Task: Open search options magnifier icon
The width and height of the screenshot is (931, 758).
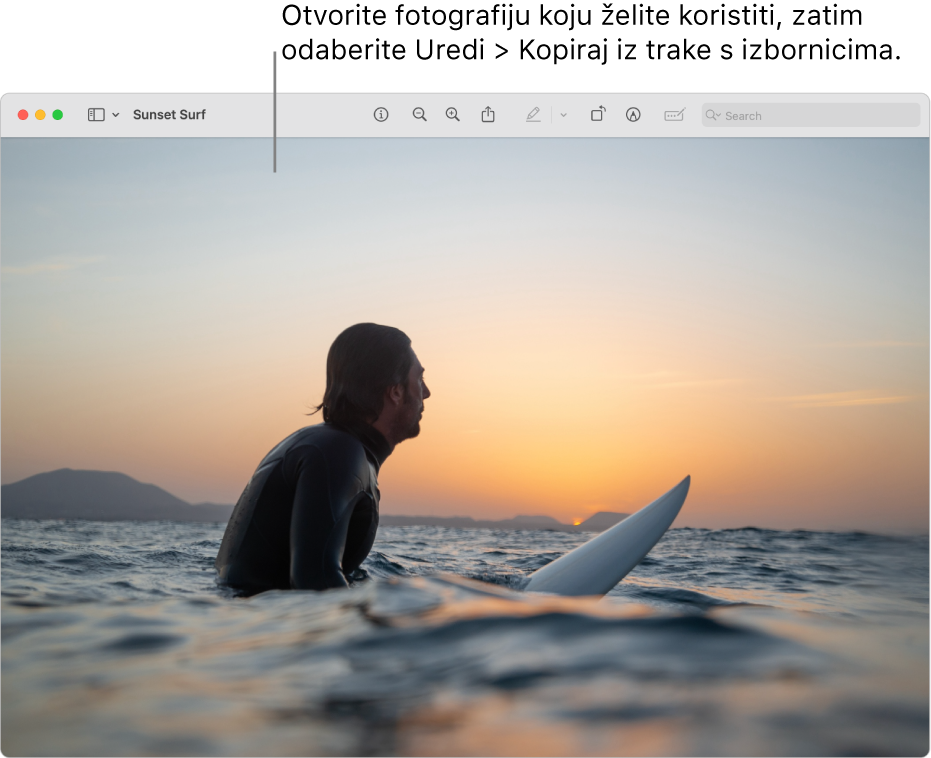Action: [712, 115]
